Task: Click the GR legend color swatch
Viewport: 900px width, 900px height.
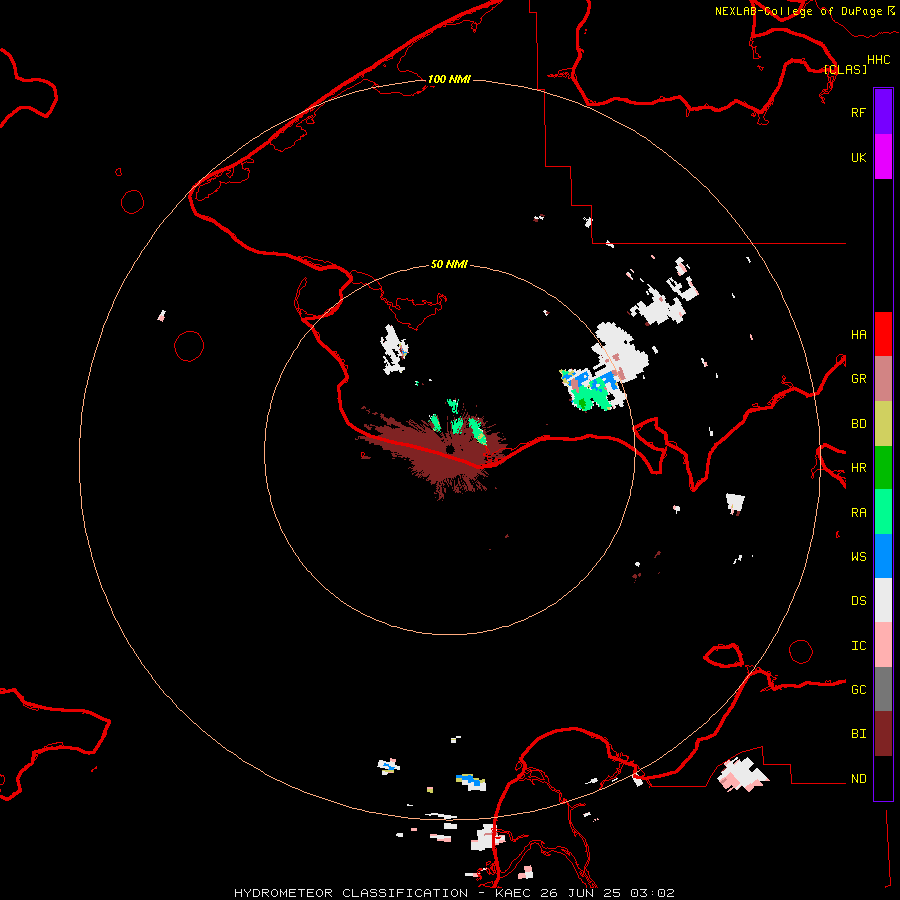Action: (x=883, y=378)
